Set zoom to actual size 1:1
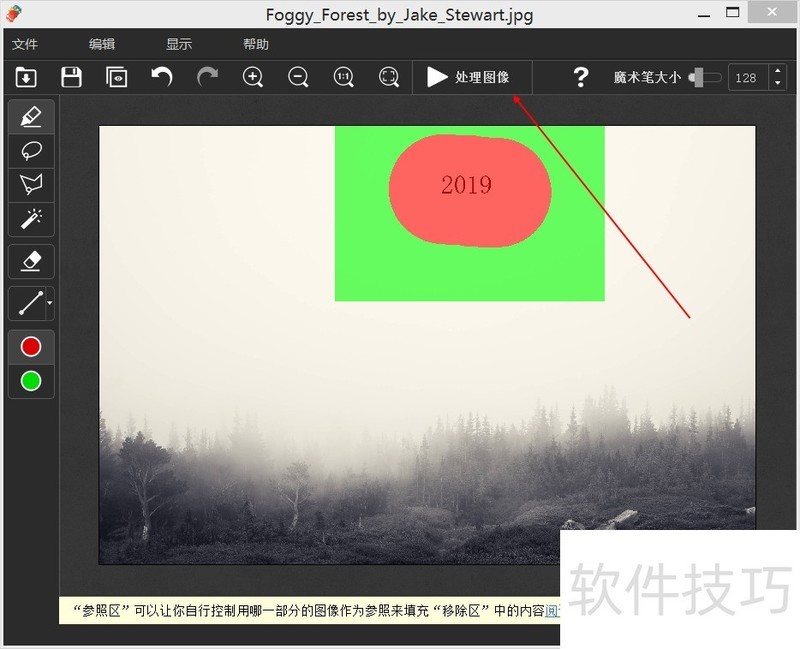The height and width of the screenshot is (649, 800). (343, 77)
